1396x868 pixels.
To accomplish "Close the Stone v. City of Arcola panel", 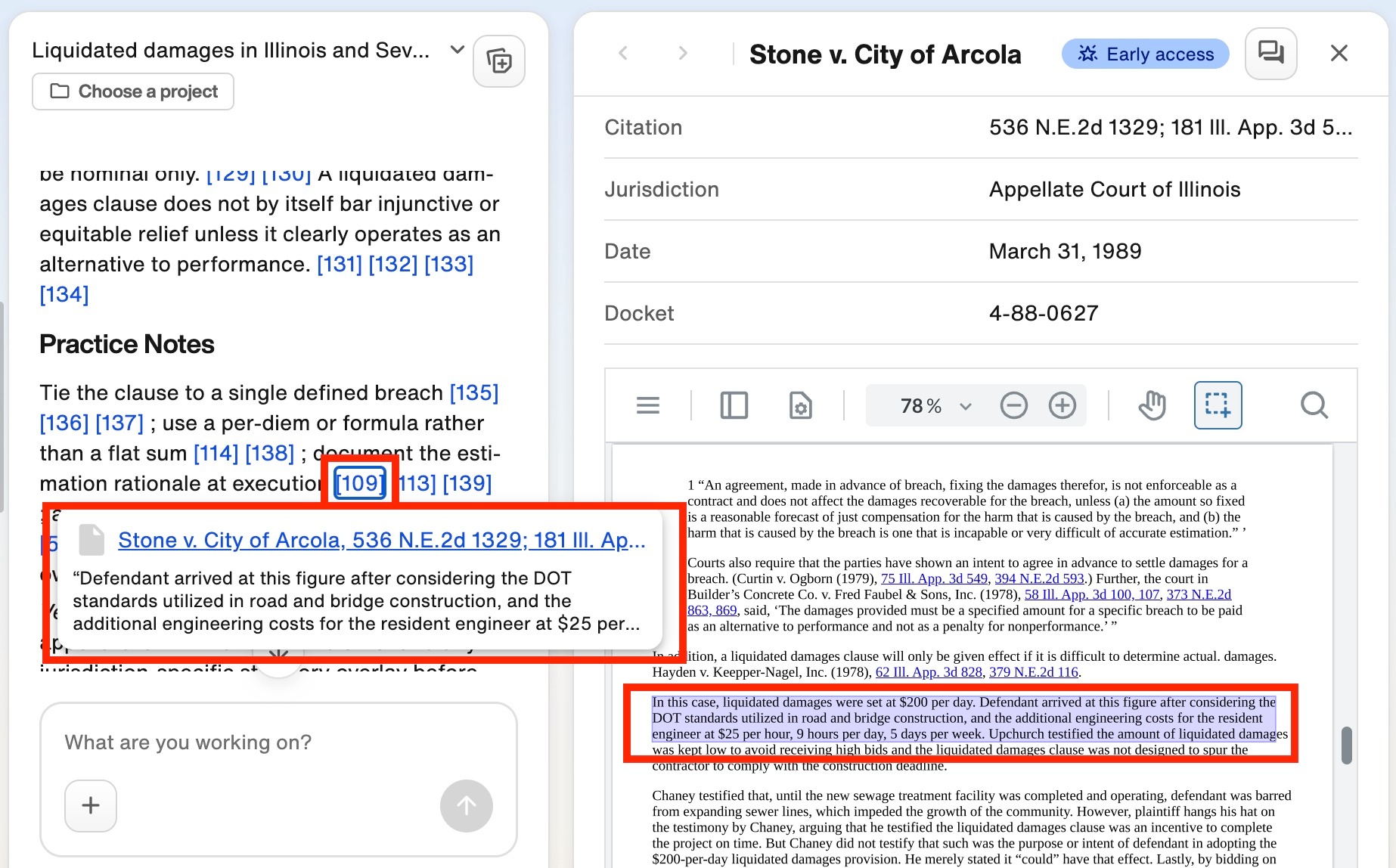I will (1339, 53).
